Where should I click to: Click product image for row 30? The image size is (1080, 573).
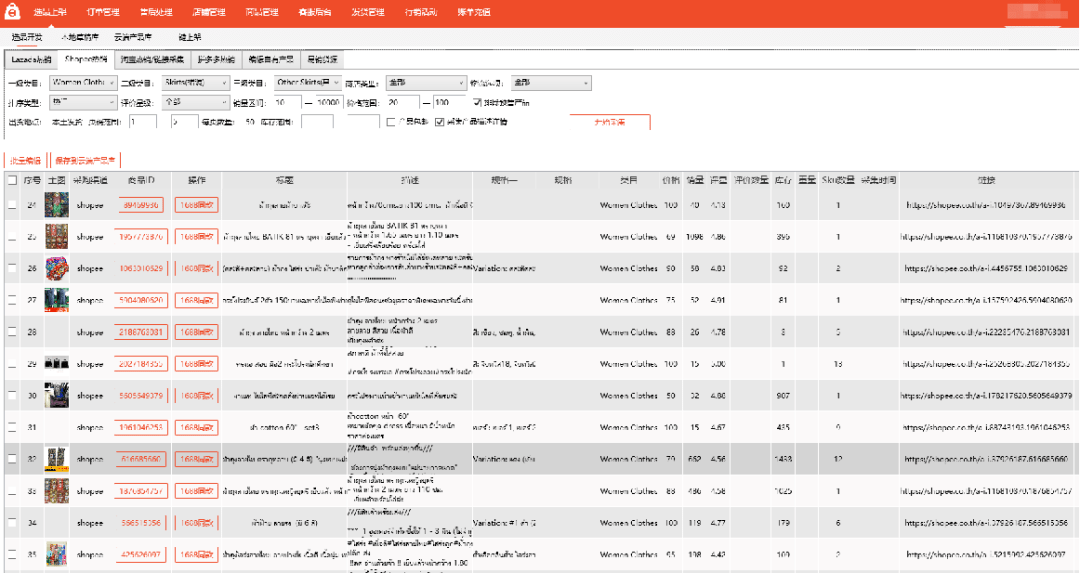(56, 395)
